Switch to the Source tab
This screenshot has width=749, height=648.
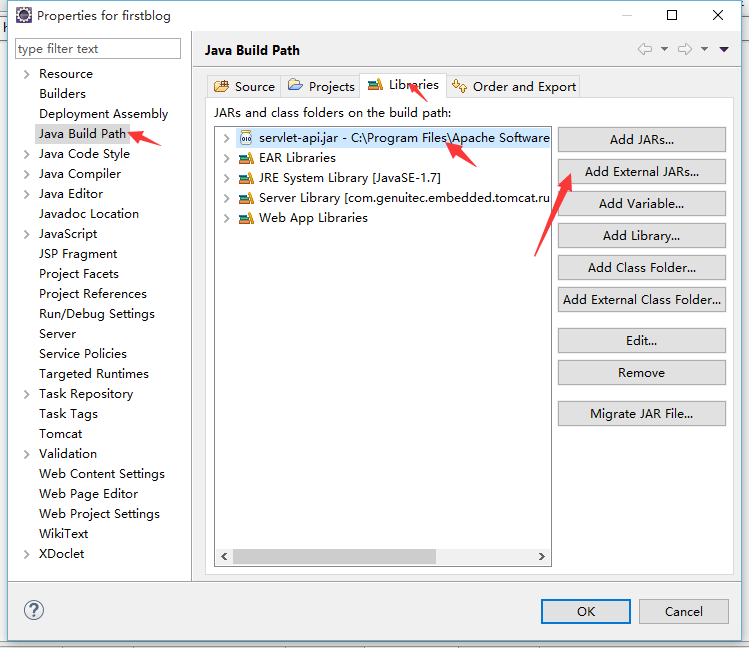pyautogui.click(x=244, y=86)
